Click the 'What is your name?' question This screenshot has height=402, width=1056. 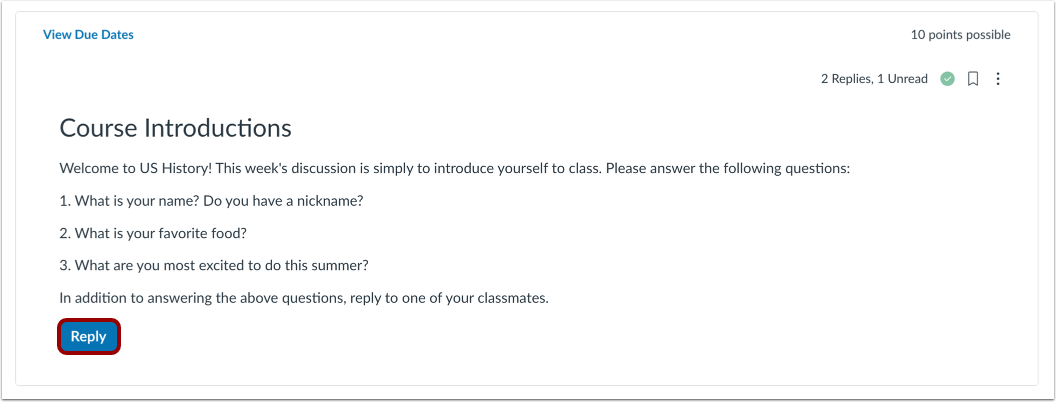(137, 201)
